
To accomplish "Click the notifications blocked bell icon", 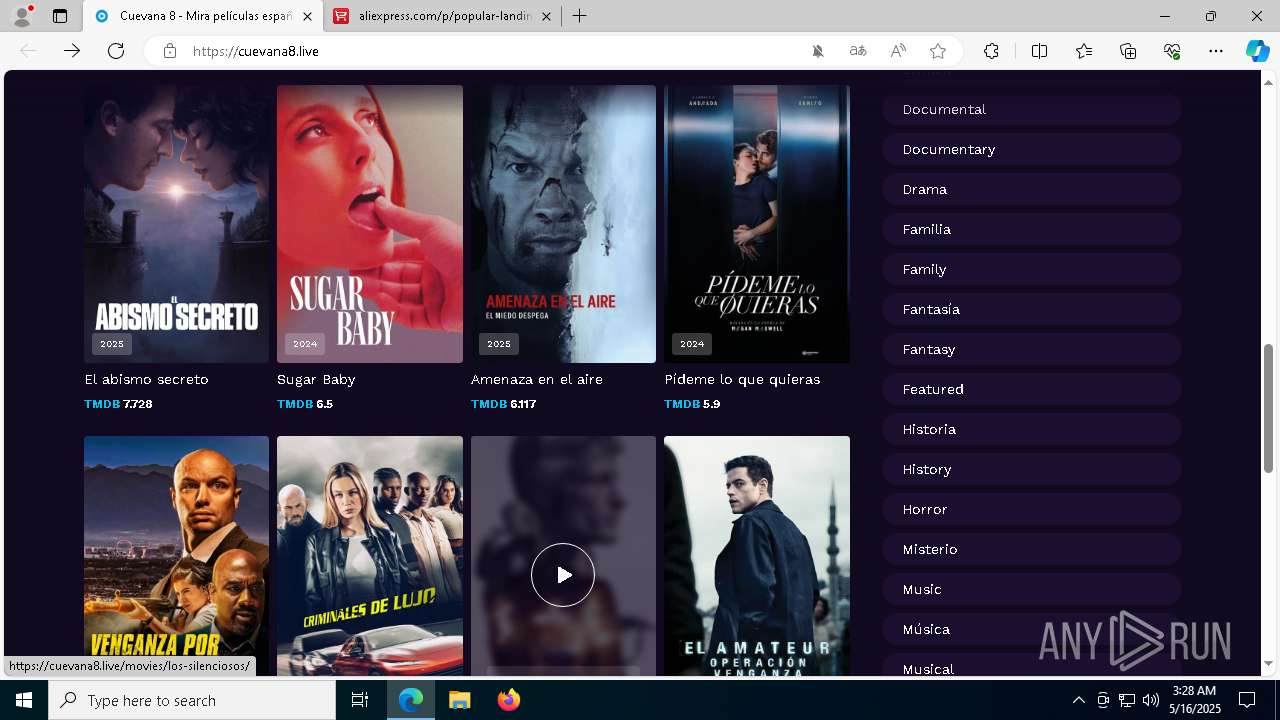I will [818, 51].
